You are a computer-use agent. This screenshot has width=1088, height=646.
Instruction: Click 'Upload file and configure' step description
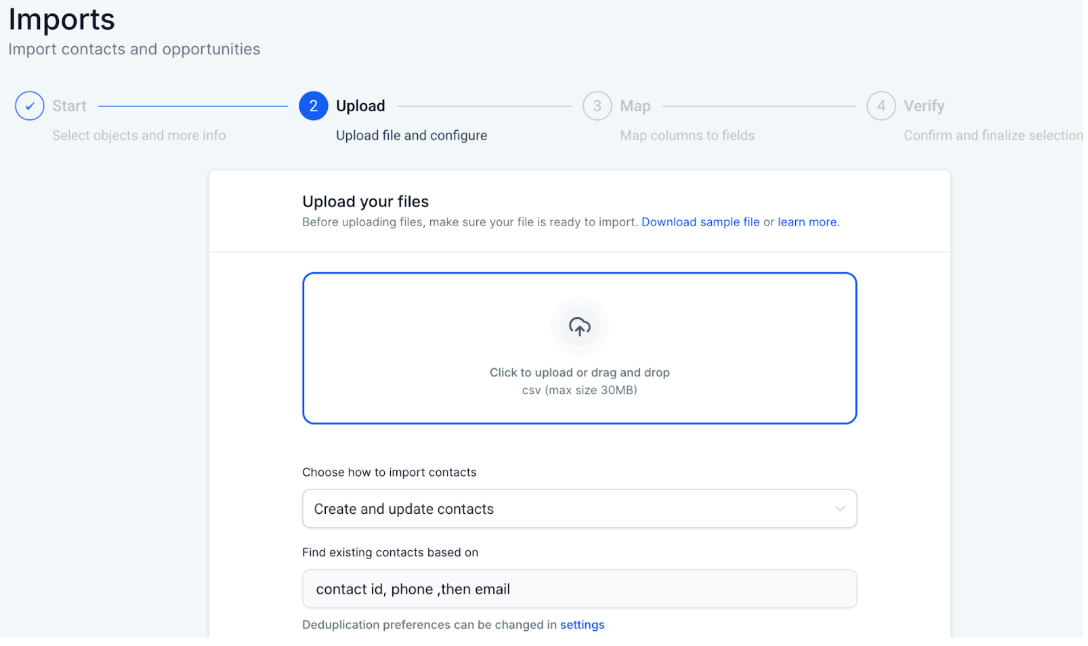click(x=411, y=135)
